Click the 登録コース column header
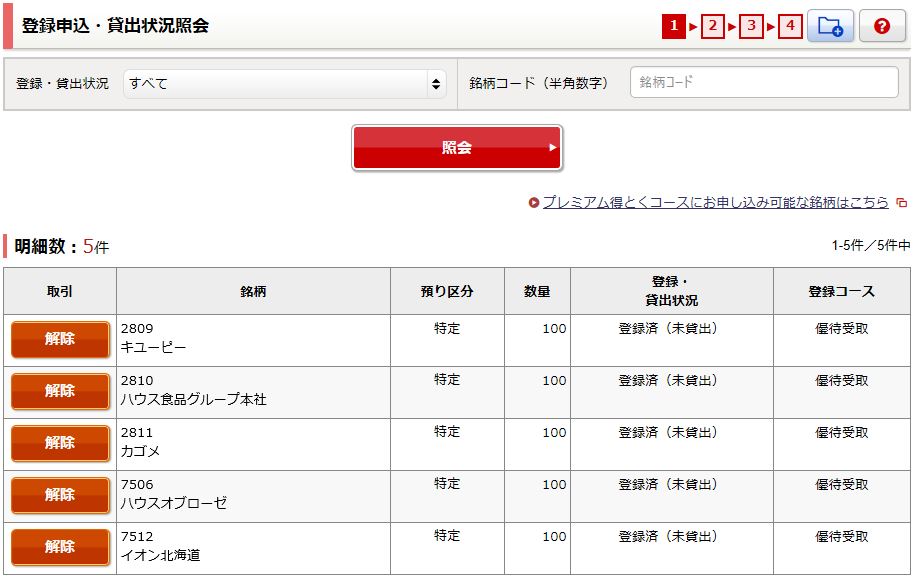 (x=841, y=292)
